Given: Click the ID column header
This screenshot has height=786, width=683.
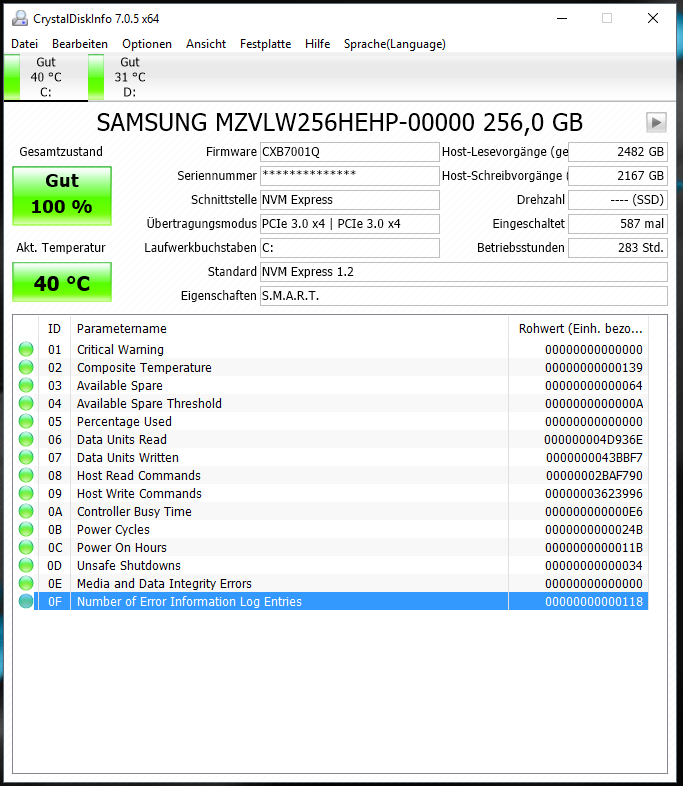Looking at the screenshot, I should coord(54,329).
